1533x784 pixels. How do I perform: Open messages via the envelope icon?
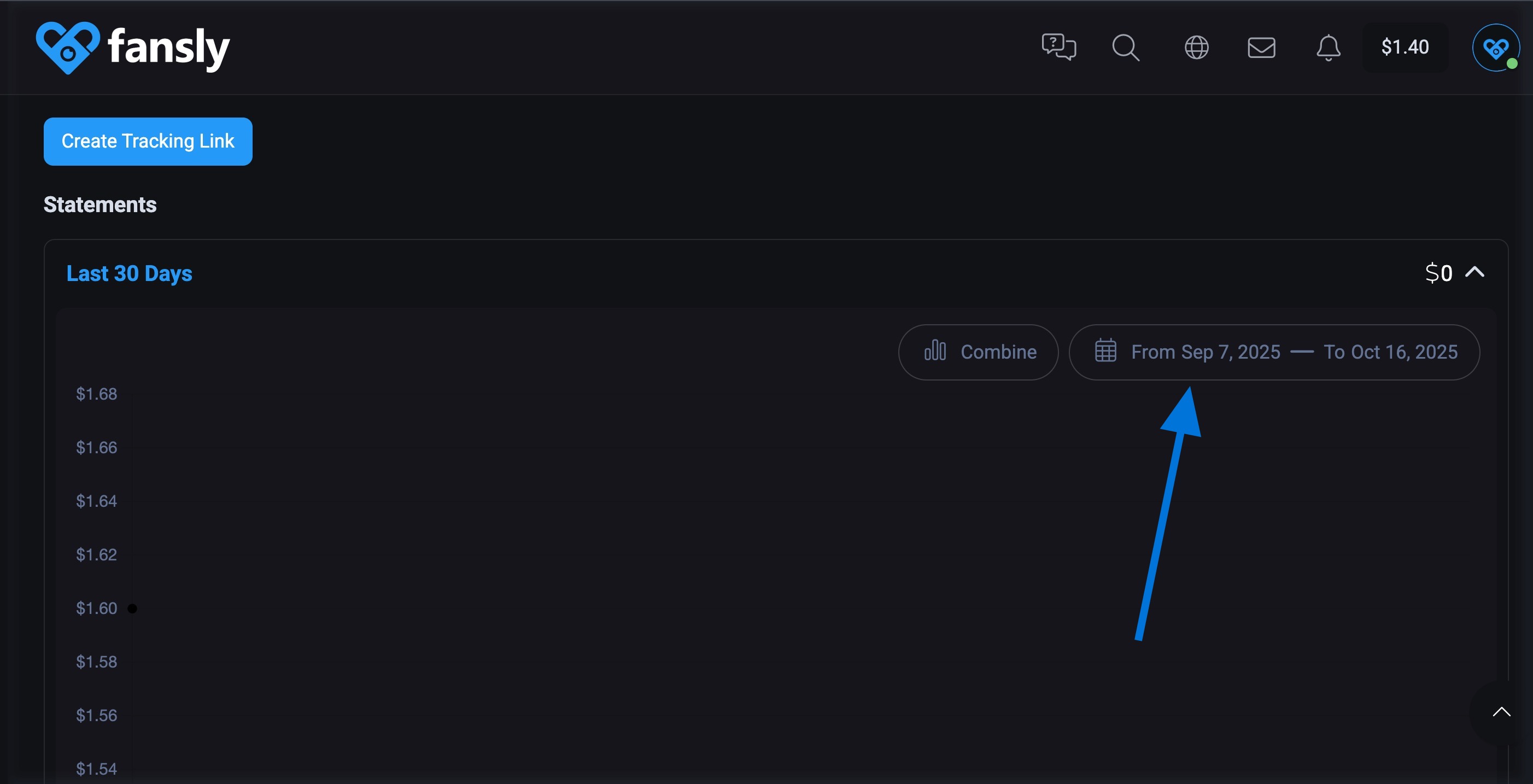click(x=1261, y=47)
